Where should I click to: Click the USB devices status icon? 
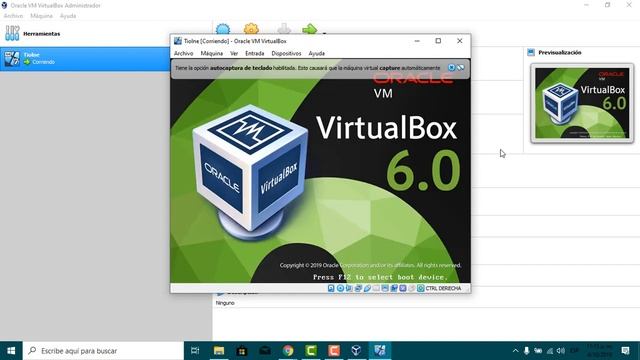coord(367,289)
